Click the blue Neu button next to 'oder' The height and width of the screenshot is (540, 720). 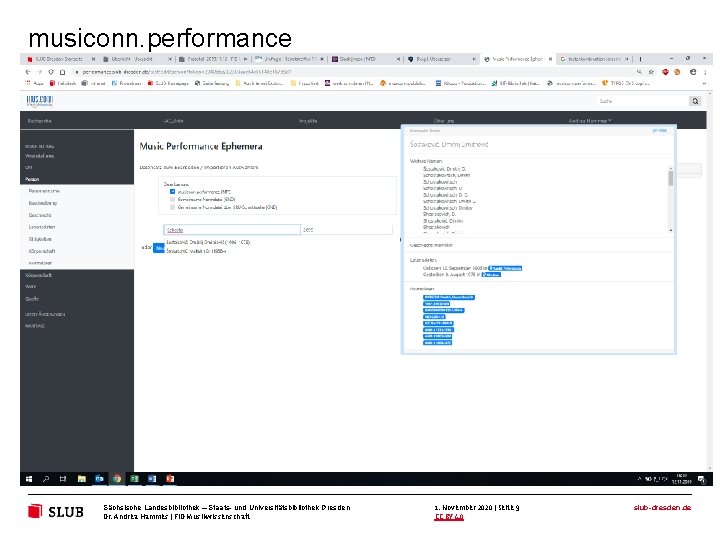[x=159, y=248]
